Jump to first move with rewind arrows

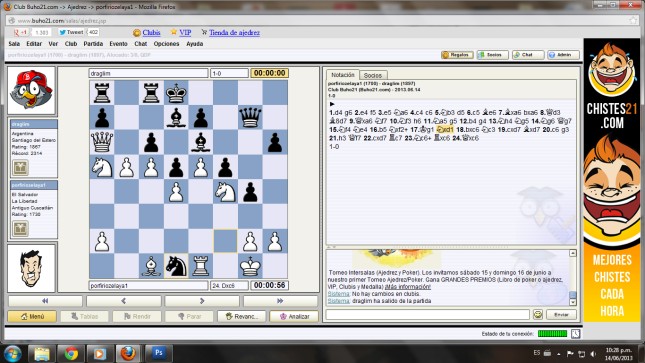coord(45,301)
